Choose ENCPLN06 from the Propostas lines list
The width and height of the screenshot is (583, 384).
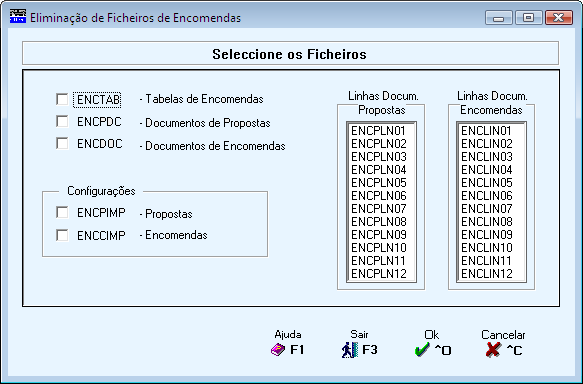(x=381, y=196)
